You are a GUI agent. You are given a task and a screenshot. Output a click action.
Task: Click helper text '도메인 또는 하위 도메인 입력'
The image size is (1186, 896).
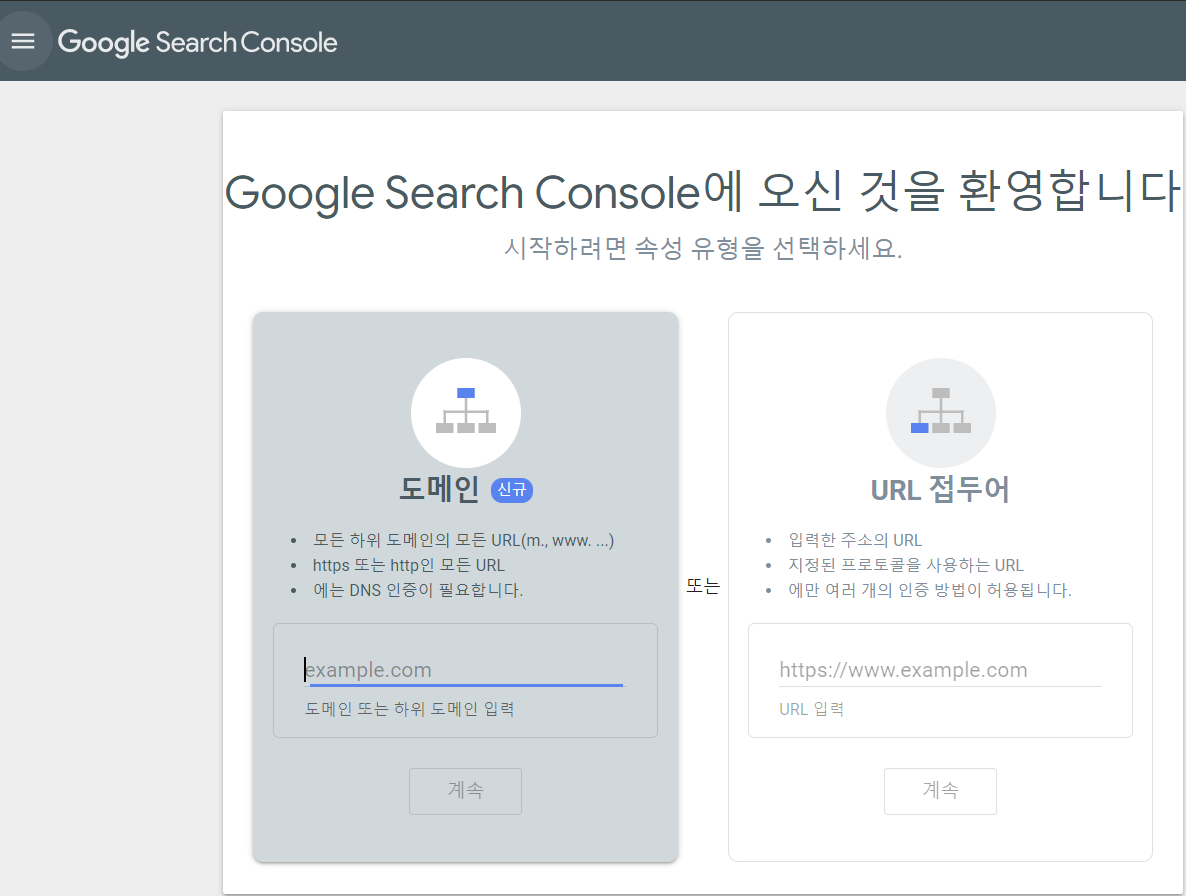409,709
